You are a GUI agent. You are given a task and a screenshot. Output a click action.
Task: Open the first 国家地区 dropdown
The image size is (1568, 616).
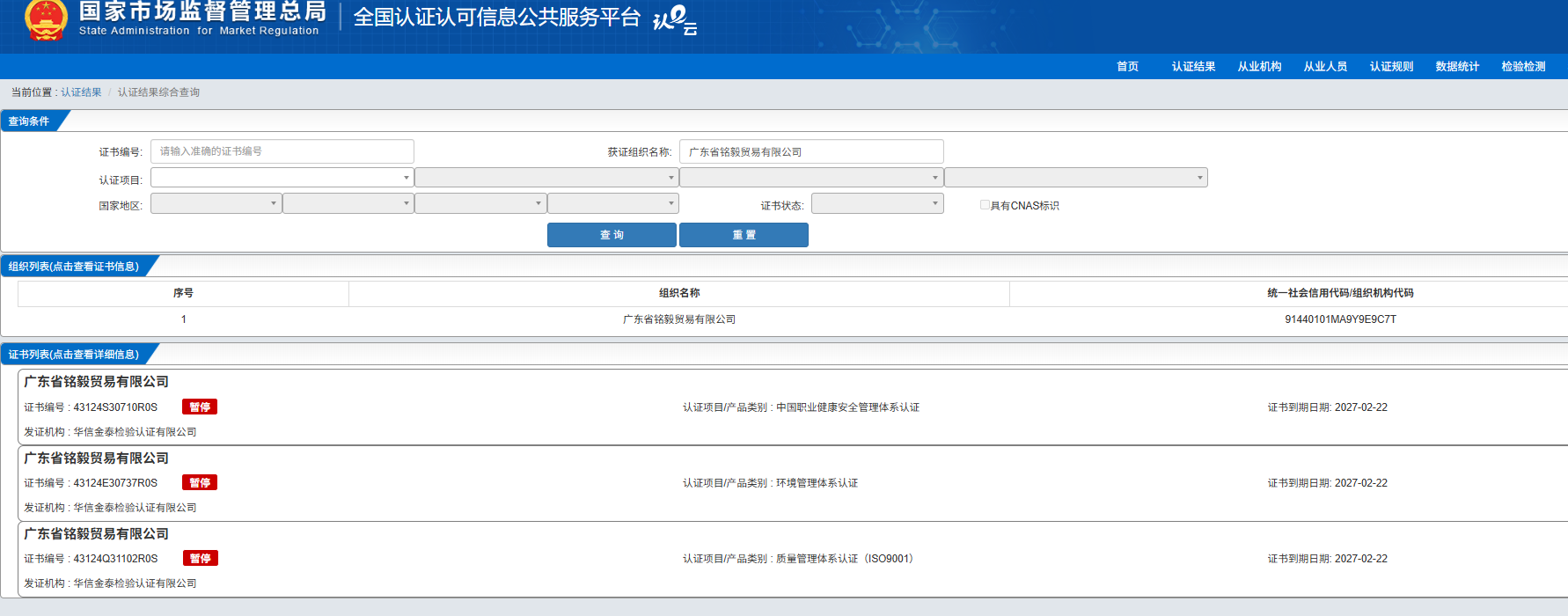(x=216, y=204)
